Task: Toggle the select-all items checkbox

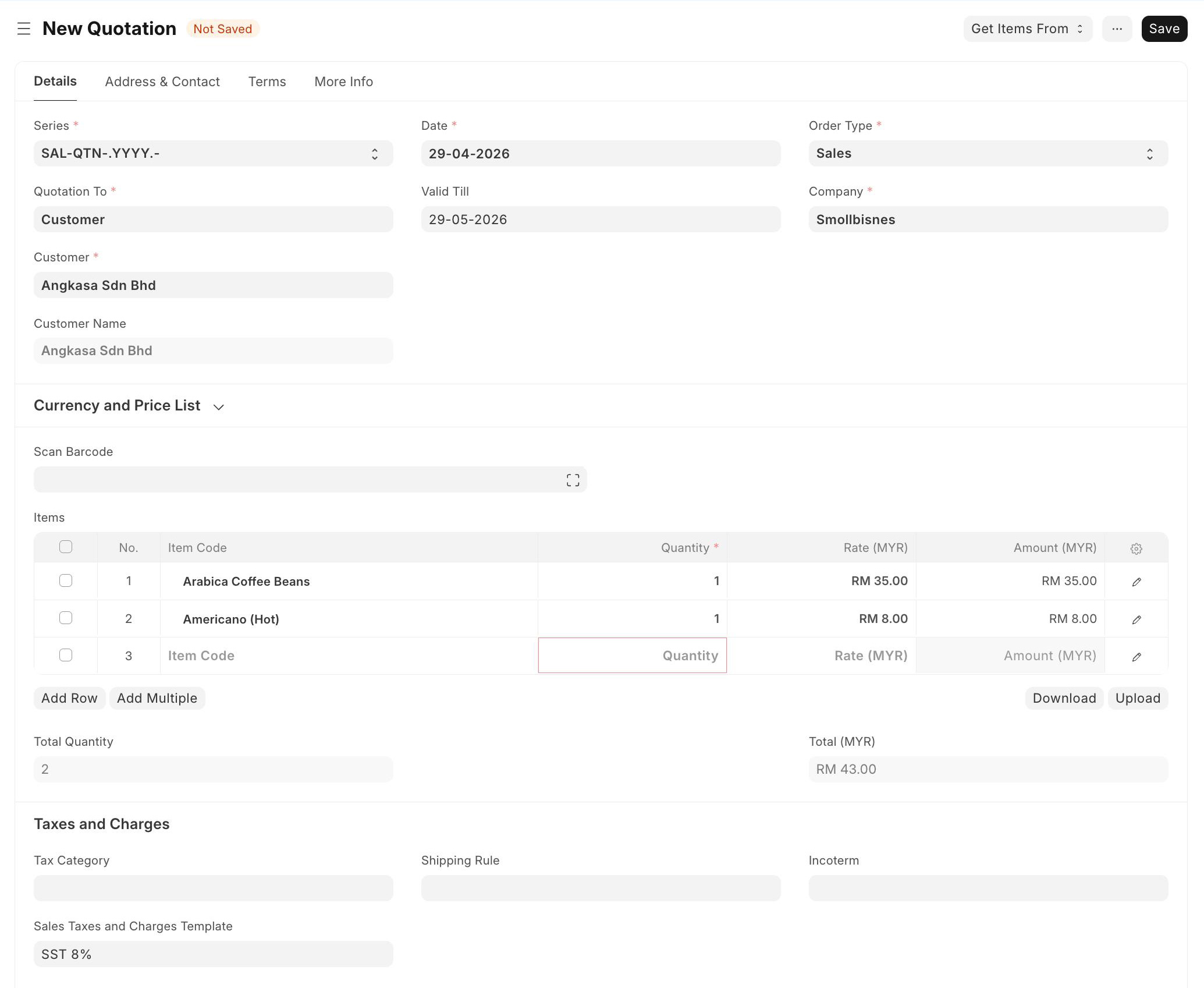Action: (66, 547)
